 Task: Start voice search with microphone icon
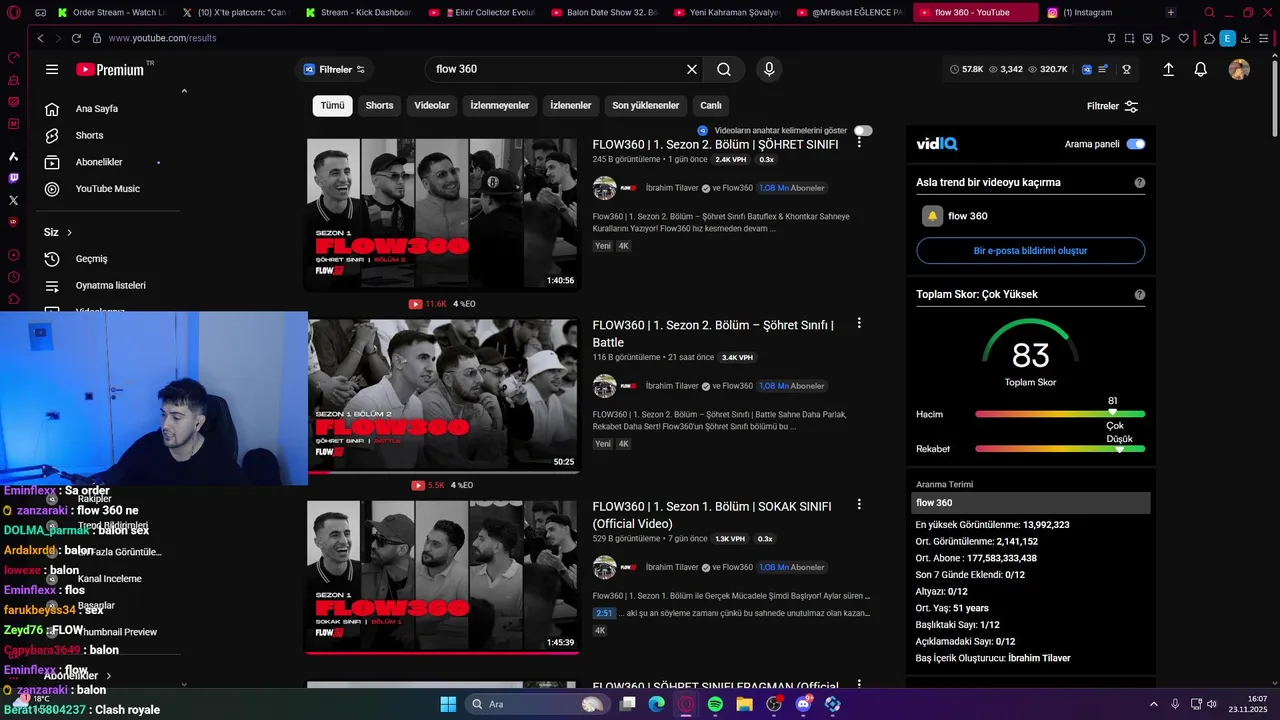769,69
